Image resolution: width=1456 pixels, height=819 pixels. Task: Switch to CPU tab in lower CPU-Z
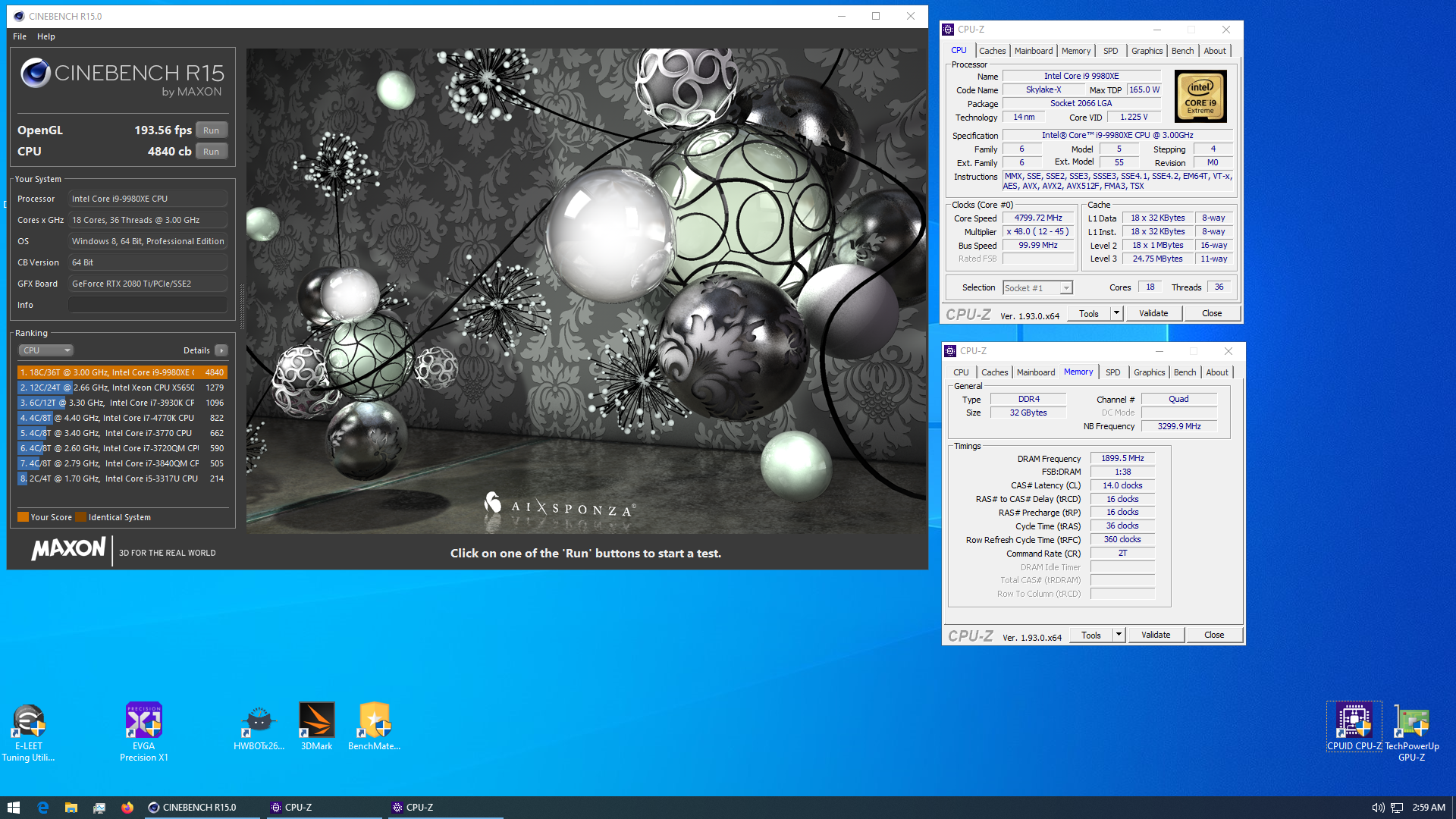[x=961, y=372]
